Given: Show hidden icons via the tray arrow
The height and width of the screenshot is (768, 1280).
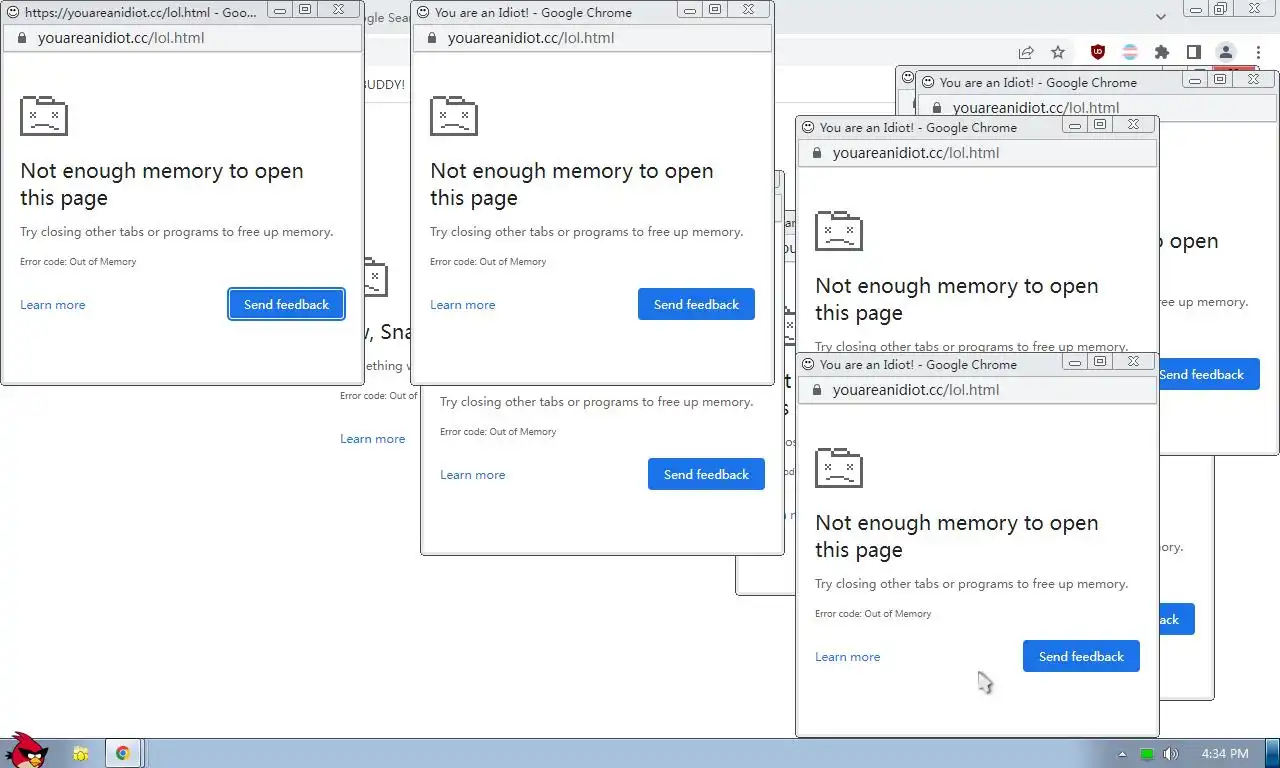Looking at the screenshot, I should pos(1122,754).
